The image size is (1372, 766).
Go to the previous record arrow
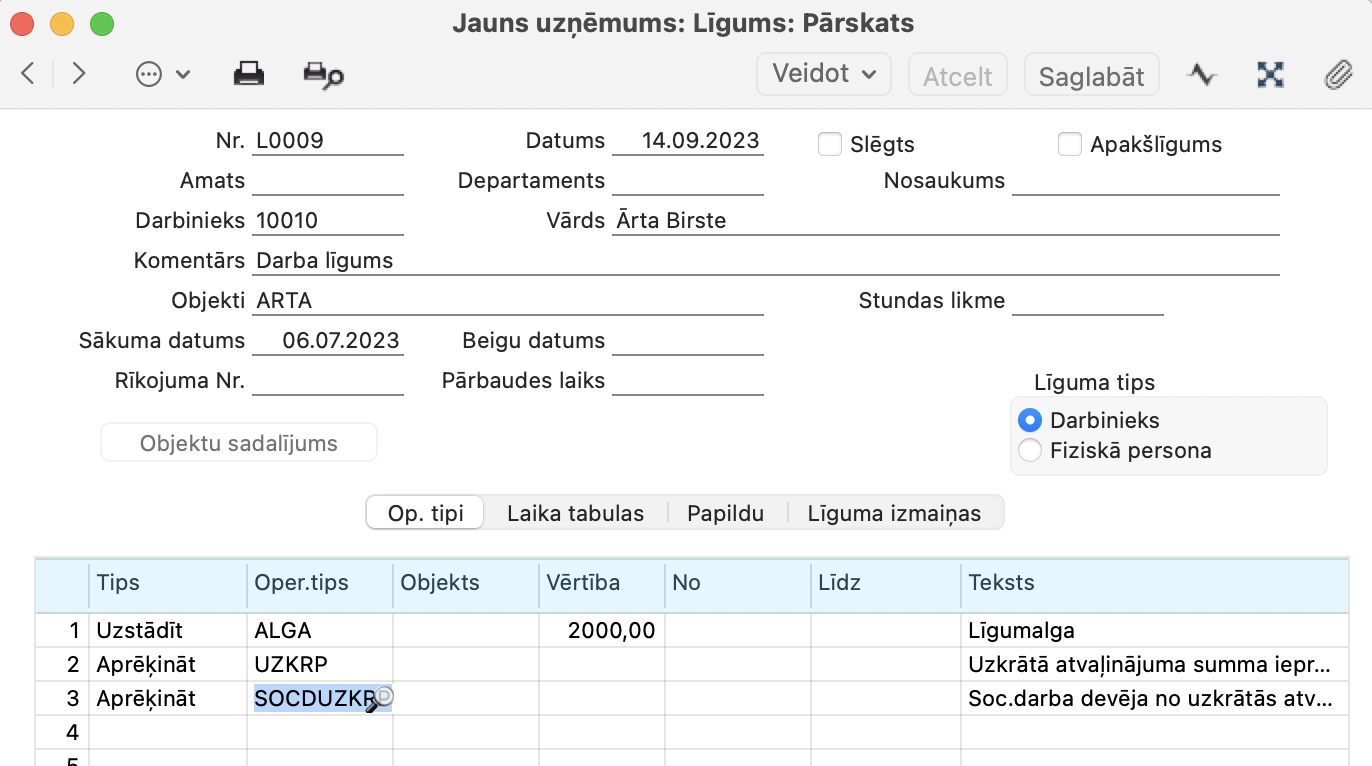point(28,74)
